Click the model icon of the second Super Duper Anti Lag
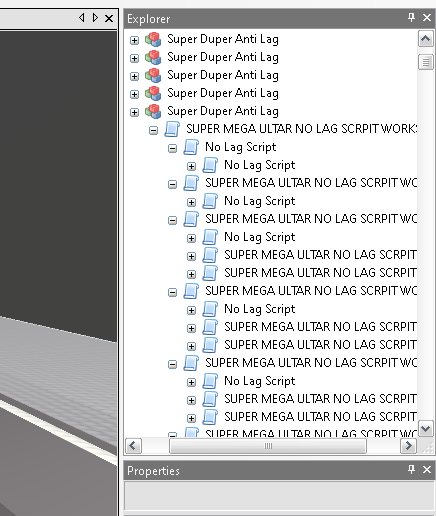436x516 pixels. coord(153,57)
